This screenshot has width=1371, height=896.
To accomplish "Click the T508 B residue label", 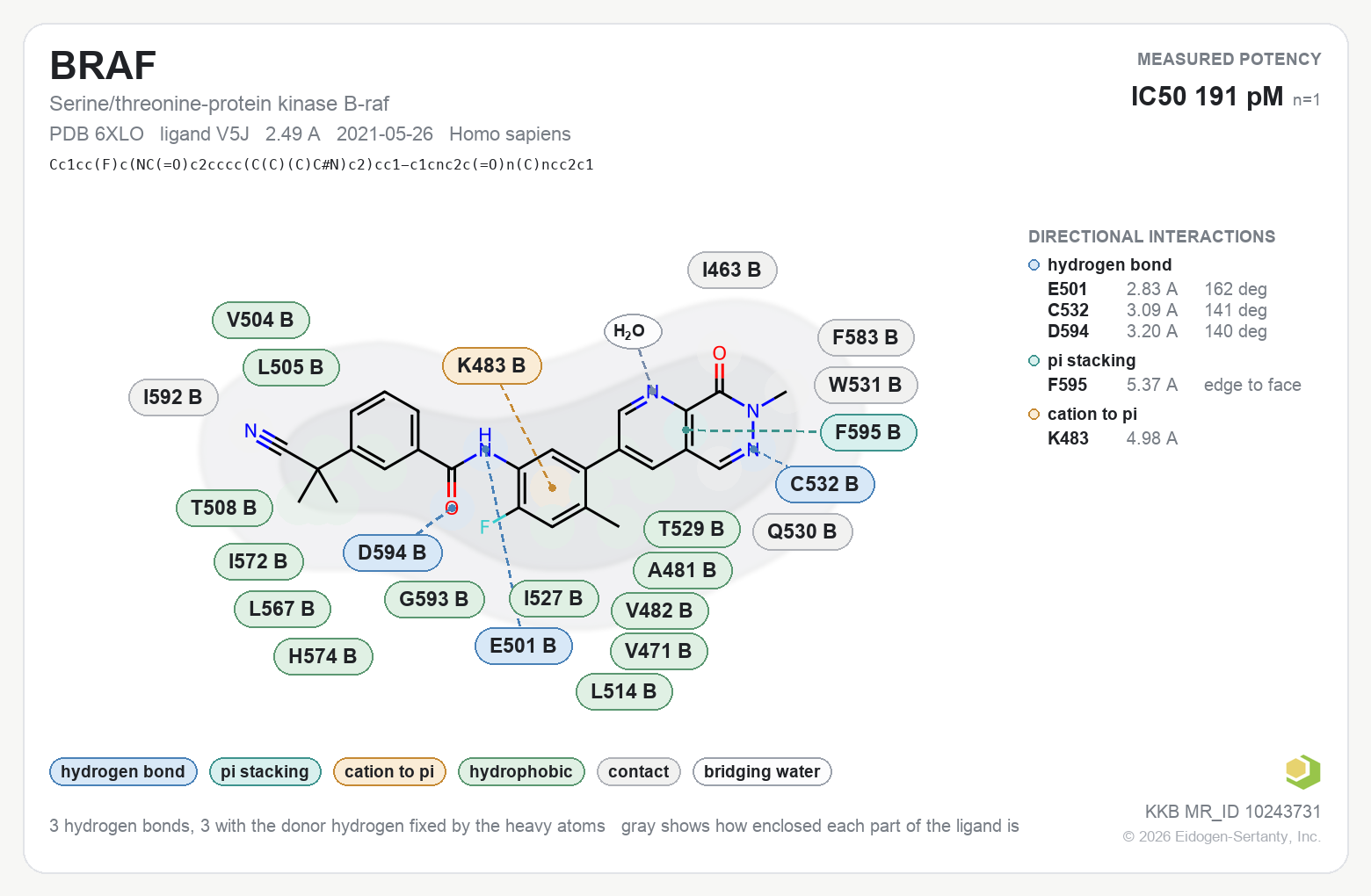I will (224, 508).
